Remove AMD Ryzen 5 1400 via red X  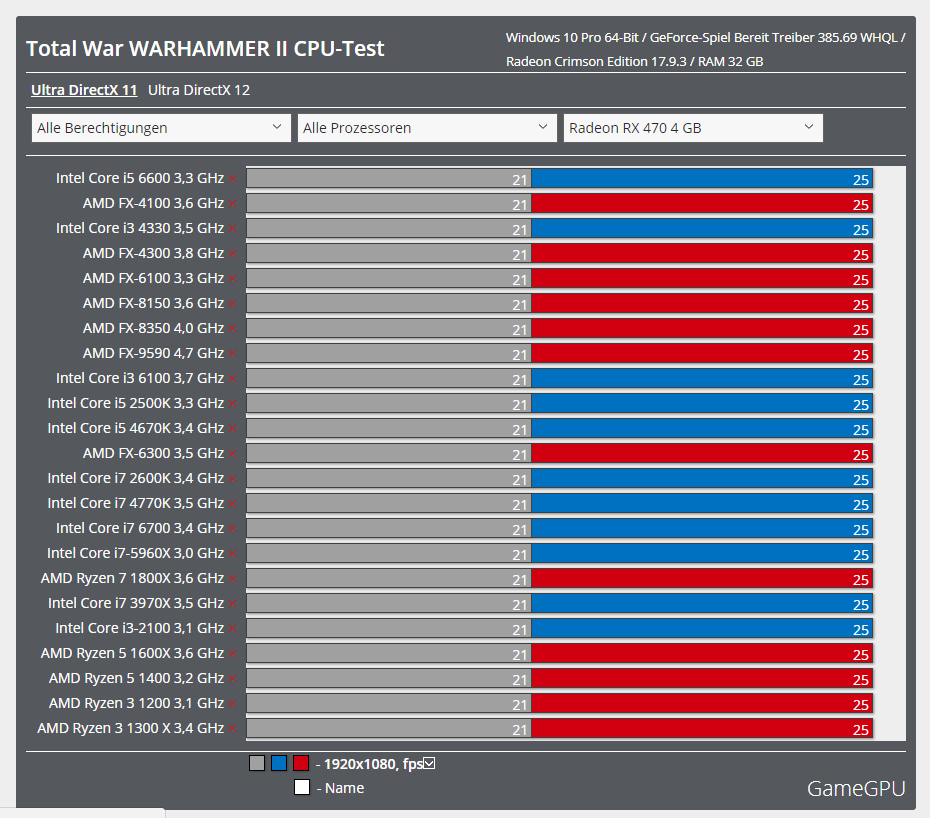pyautogui.click(x=232, y=679)
